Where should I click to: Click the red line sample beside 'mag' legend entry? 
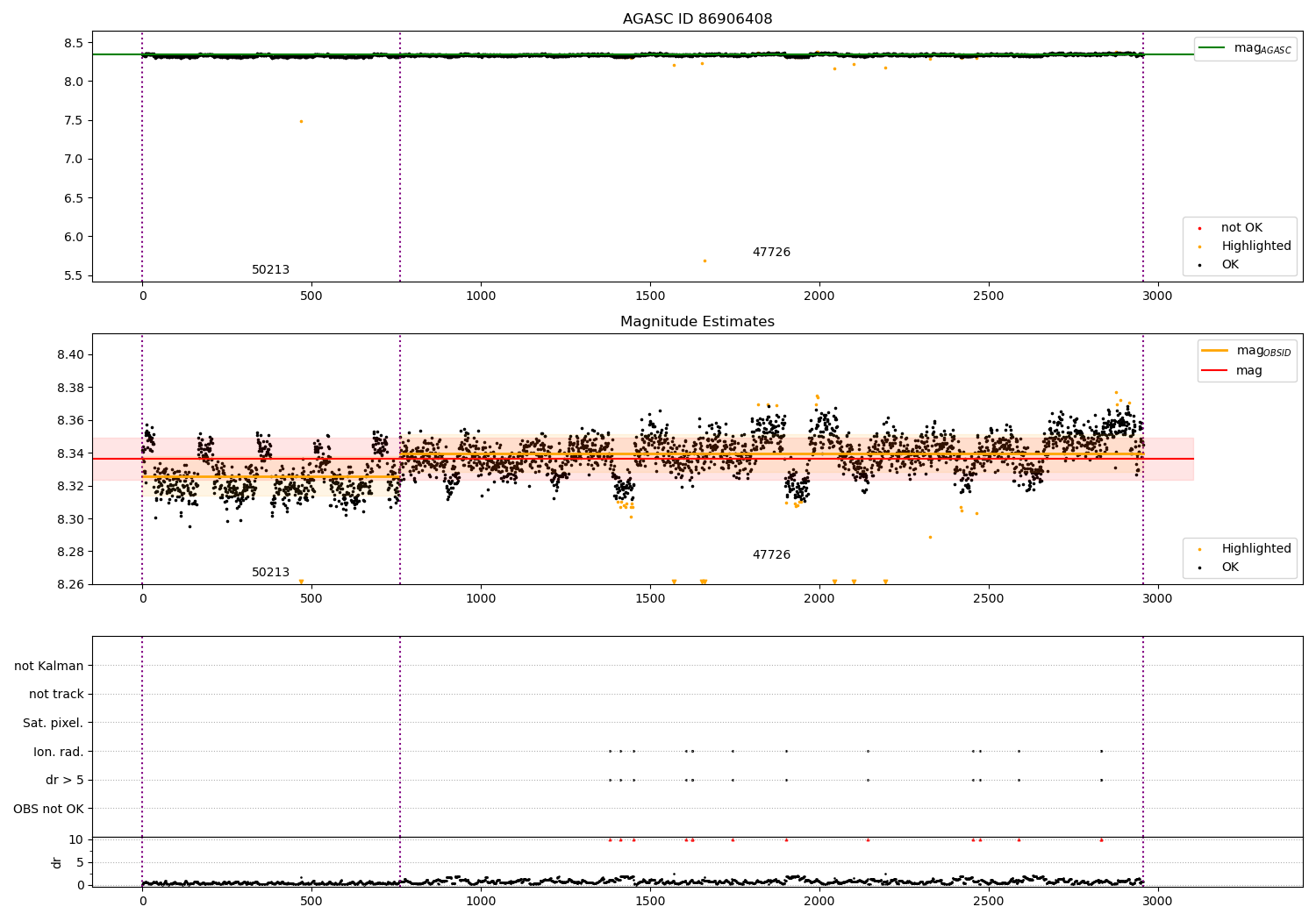coord(1215,371)
